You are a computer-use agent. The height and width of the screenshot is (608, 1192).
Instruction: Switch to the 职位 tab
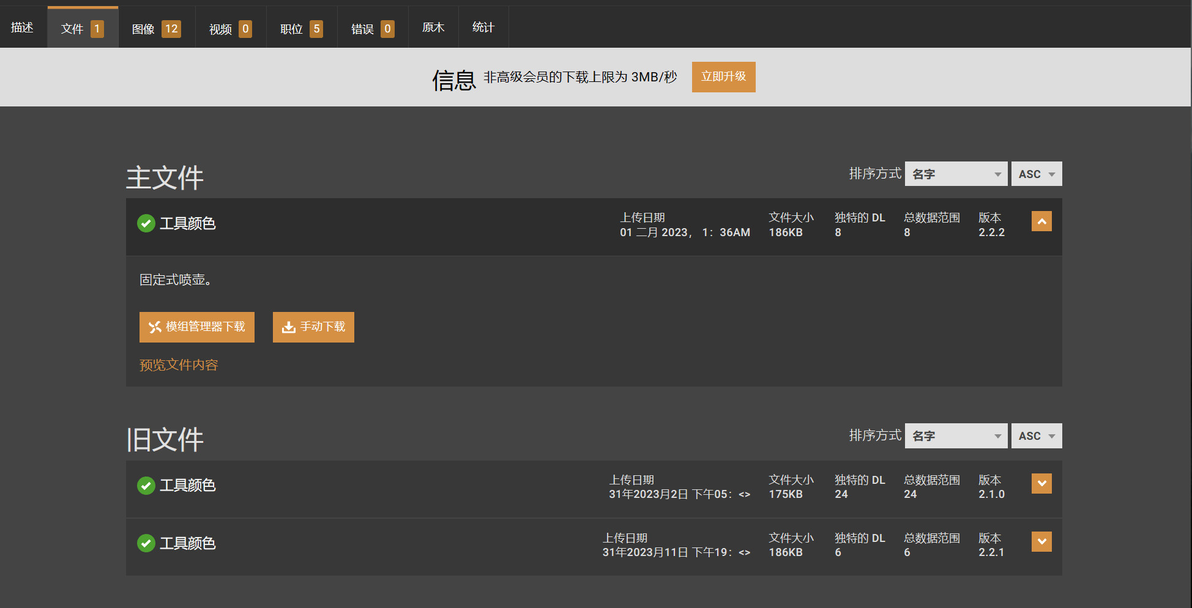tap(302, 27)
